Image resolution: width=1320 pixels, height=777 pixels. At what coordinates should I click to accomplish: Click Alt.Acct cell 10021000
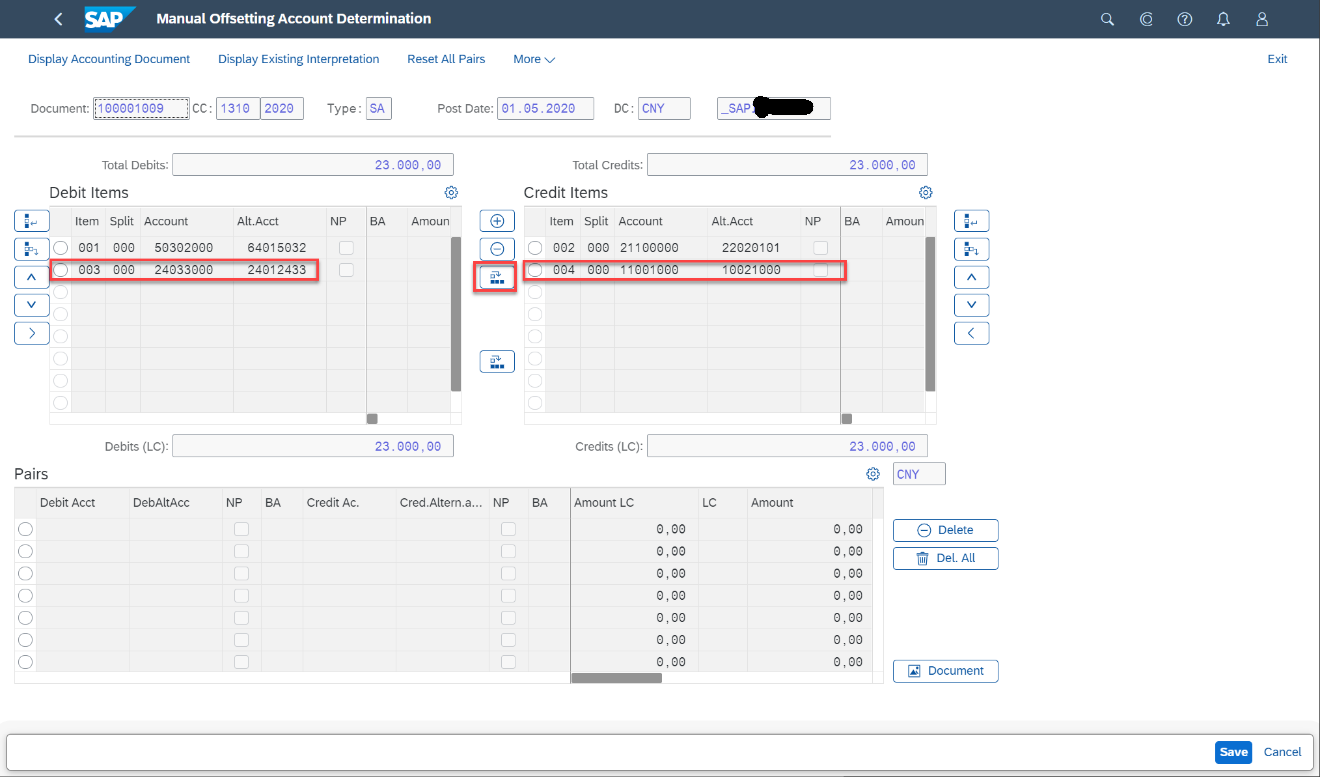point(754,270)
